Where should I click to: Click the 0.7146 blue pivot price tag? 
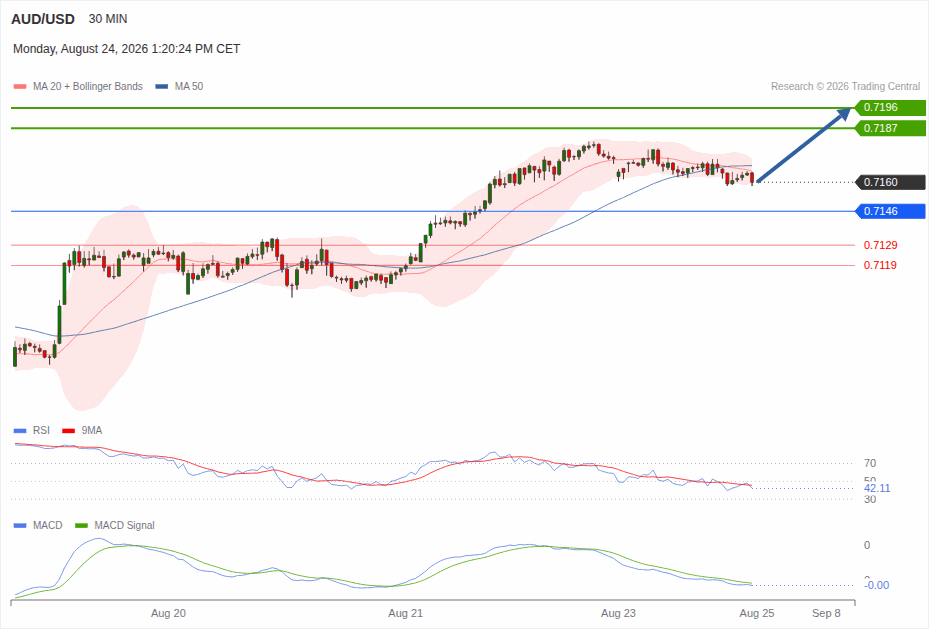pyautogui.click(x=890, y=211)
